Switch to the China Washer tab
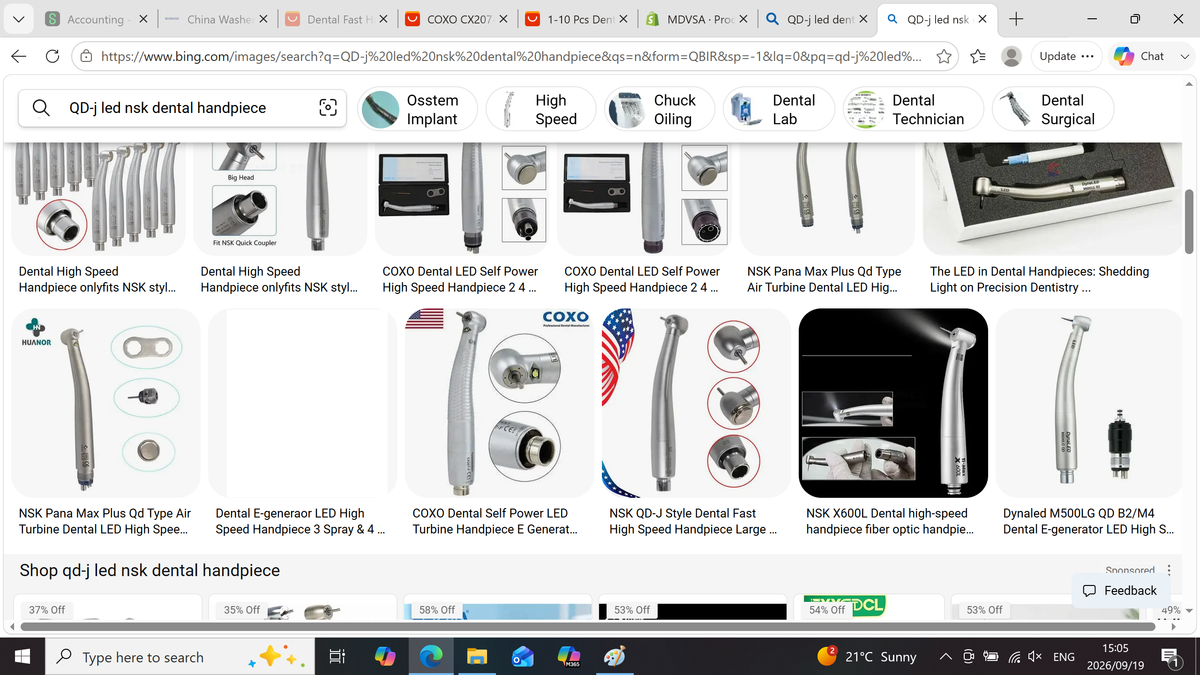The width and height of the screenshot is (1200, 675). (214, 19)
